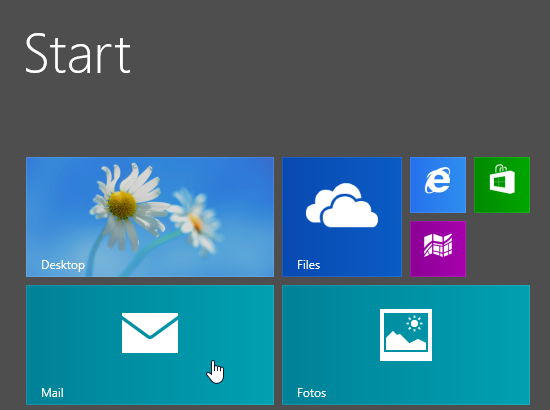Launch the green Windows Store tile
The image size is (550, 410).
click(502, 185)
